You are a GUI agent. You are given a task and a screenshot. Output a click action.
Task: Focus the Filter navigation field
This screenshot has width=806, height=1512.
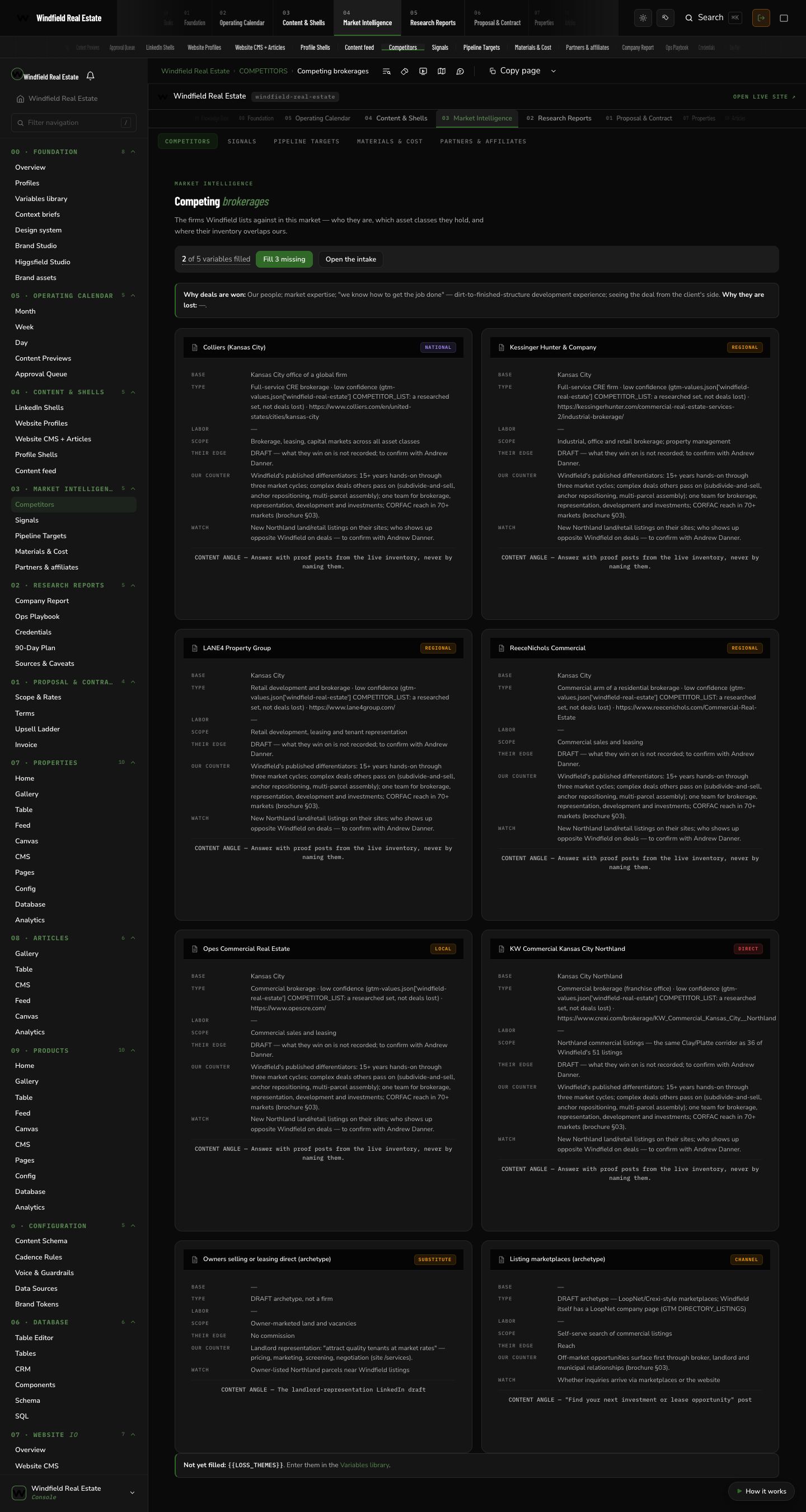74,123
